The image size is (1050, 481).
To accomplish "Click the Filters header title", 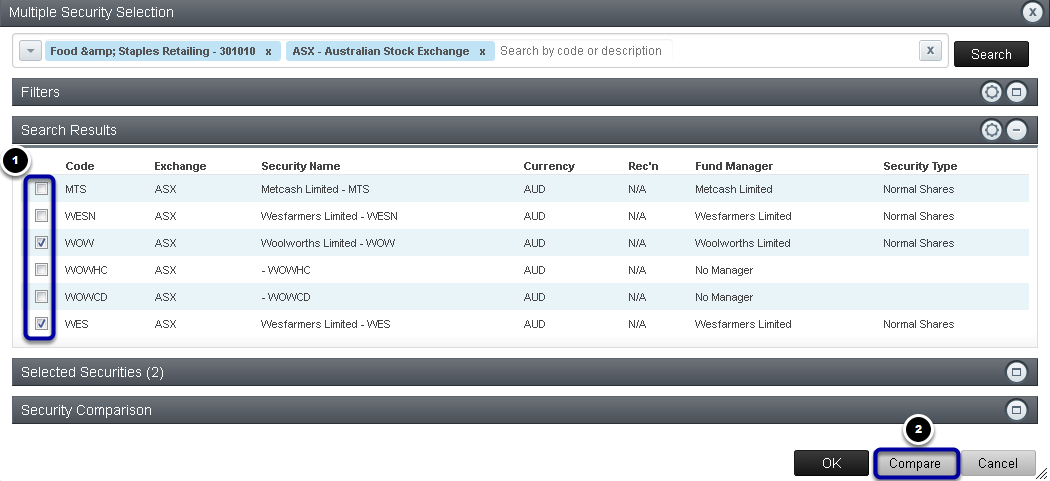I will click(40, 92).
